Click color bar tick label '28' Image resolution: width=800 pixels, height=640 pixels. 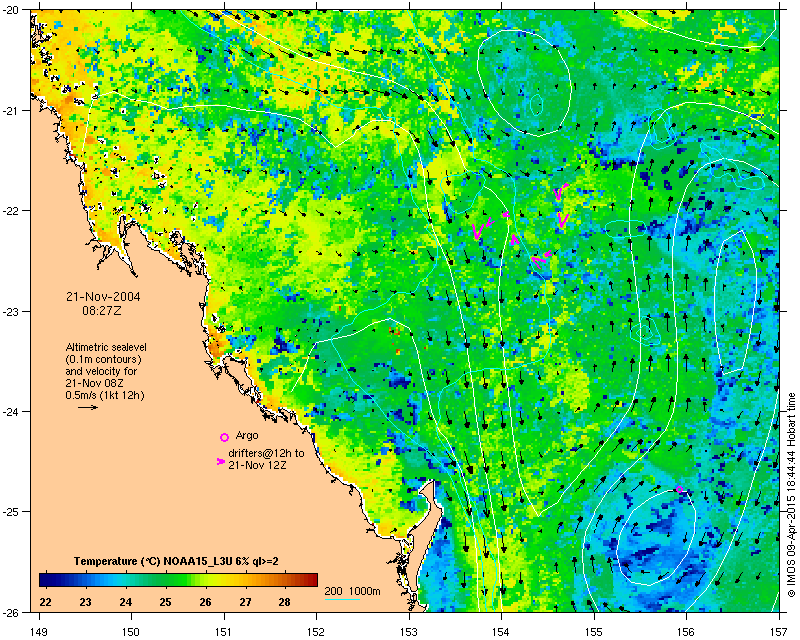(285, 602)
